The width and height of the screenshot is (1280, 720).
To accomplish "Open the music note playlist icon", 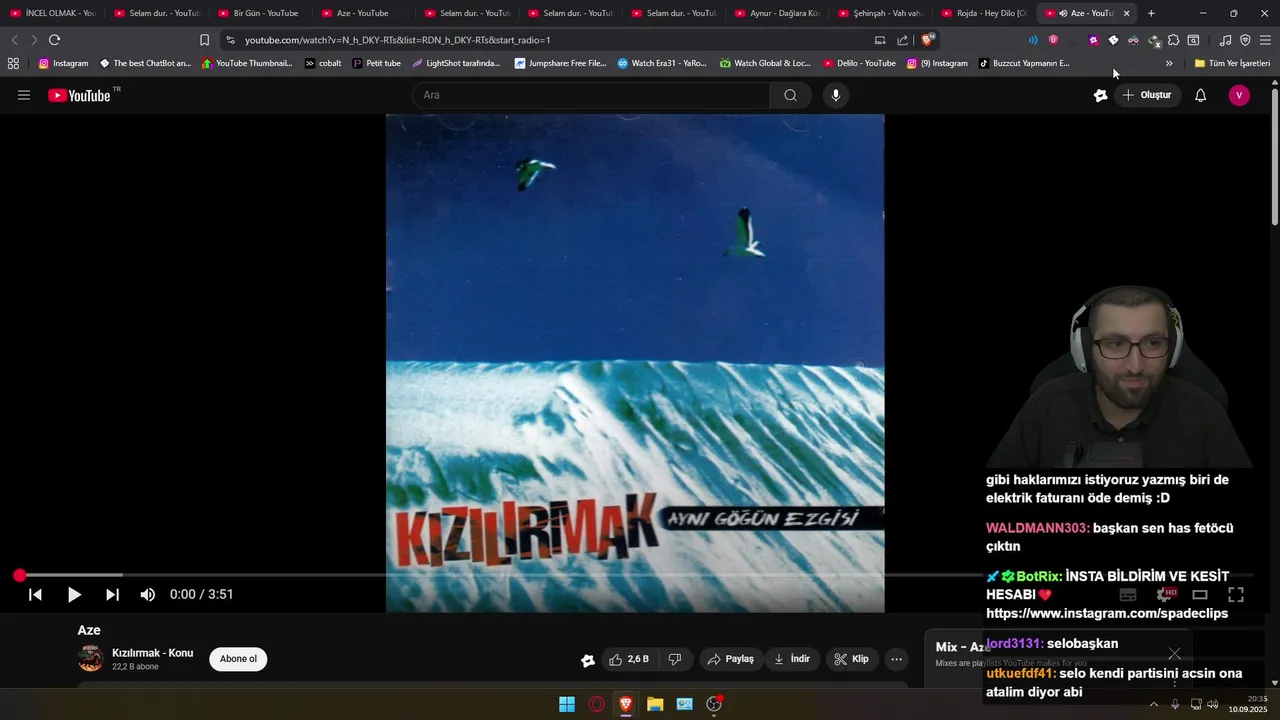I will click(1225, 40).
